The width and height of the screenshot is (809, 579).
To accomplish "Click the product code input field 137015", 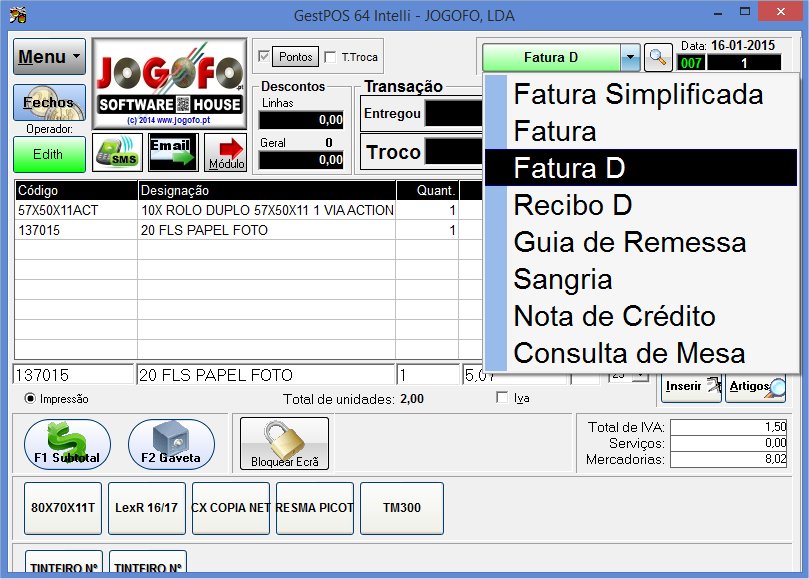I will tap(72, 375).
